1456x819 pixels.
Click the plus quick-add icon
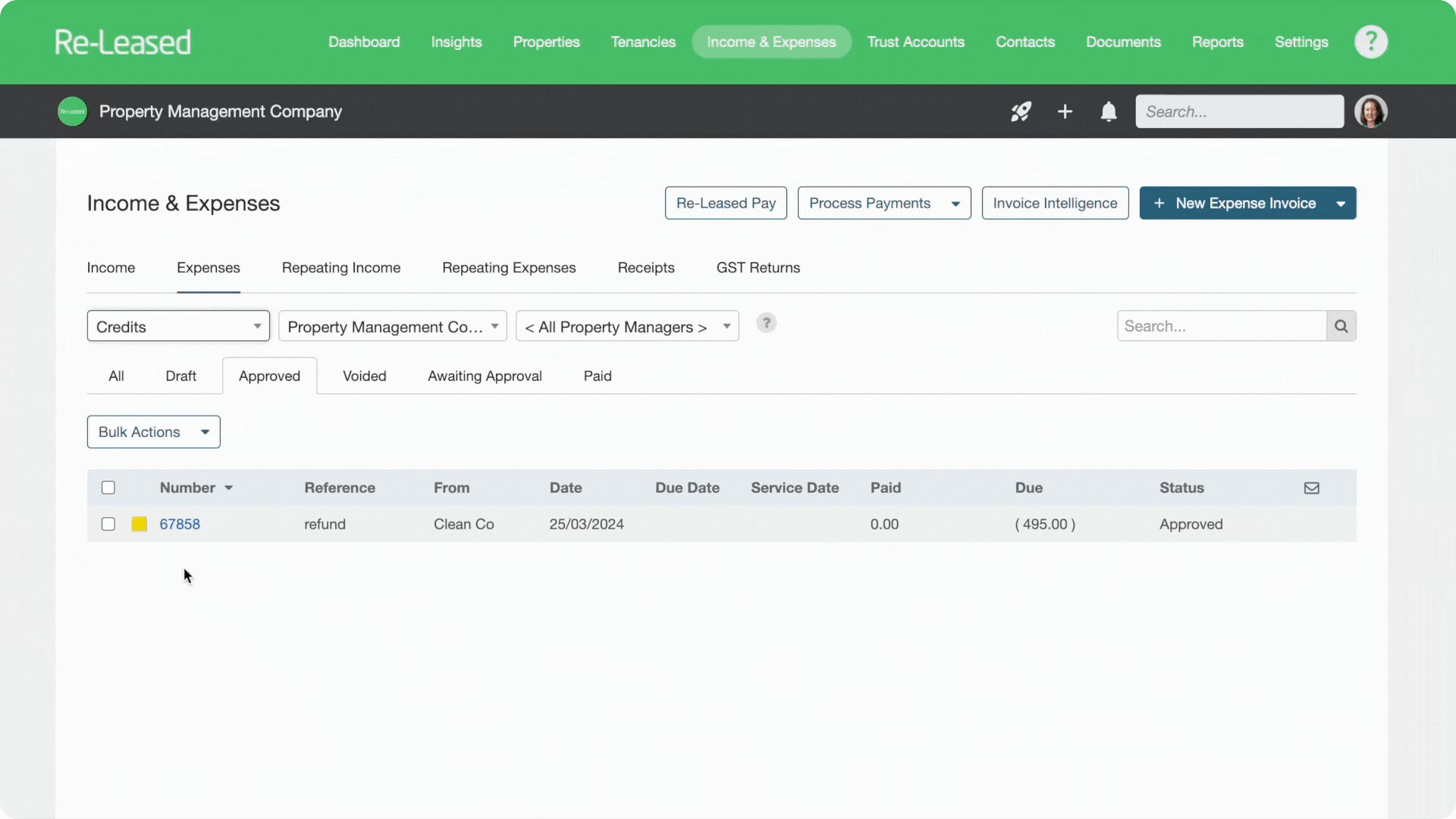click(1065, 111)
